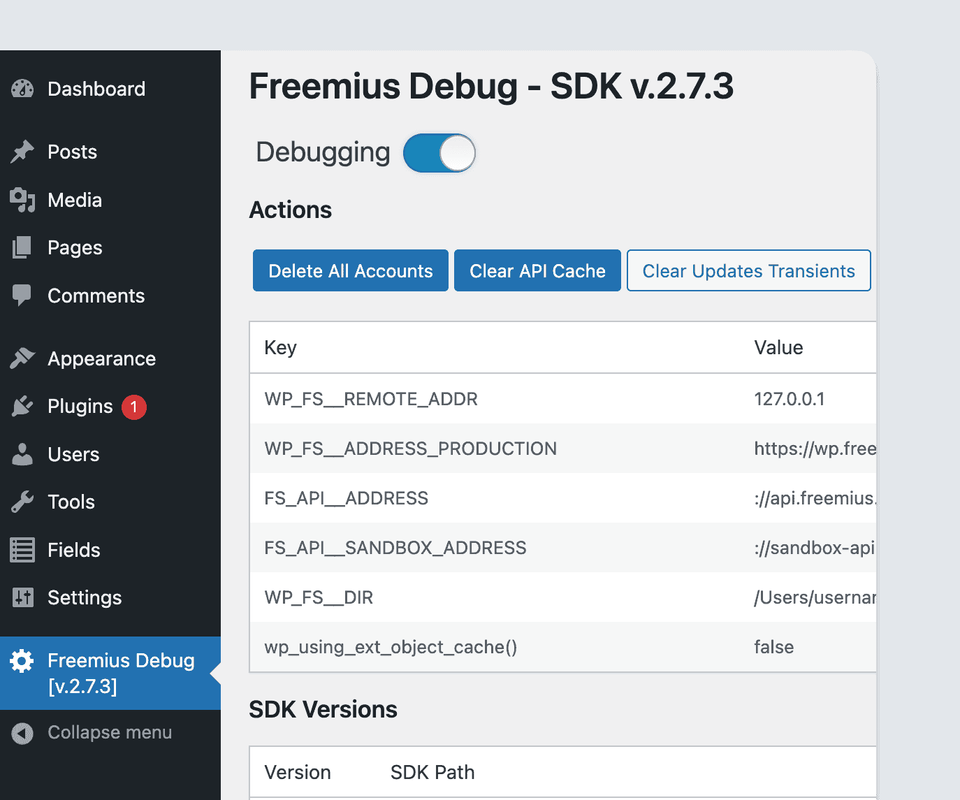960x800 pixels.
Task: Click the Dashboard gauge icon
Action: point(22,89)
